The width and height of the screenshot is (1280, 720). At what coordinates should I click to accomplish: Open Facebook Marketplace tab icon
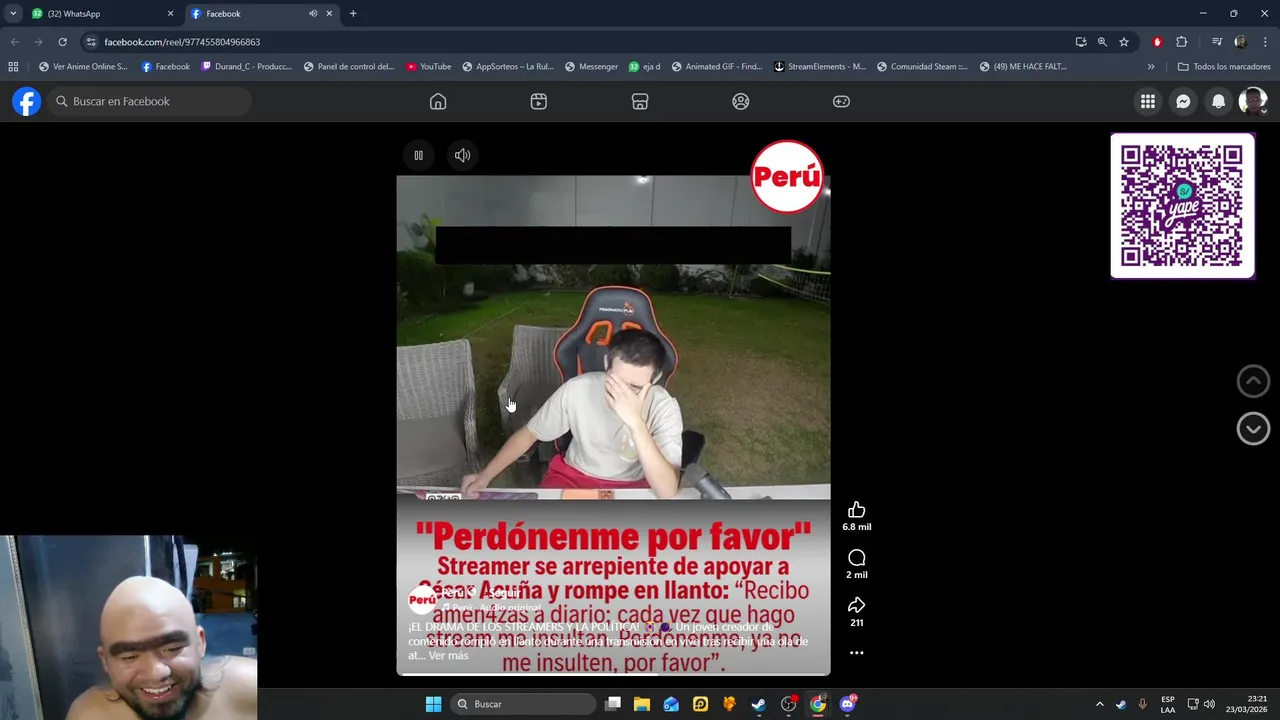click(x=640, y=101)
